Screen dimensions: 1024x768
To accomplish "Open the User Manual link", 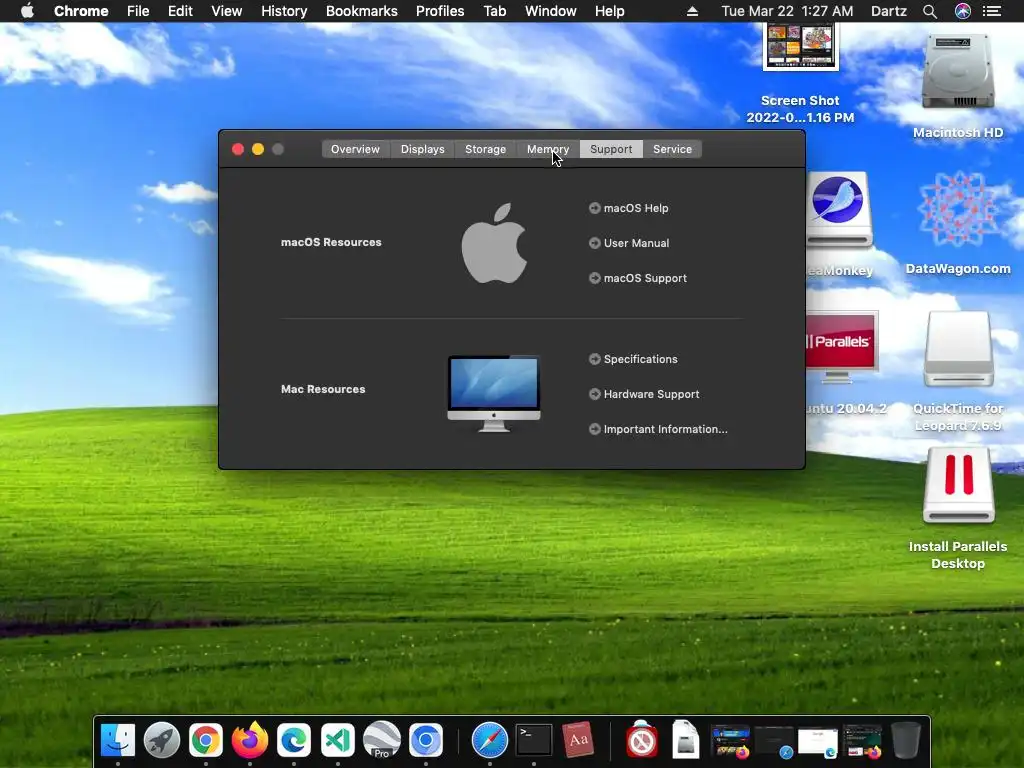I will [629, 243].
